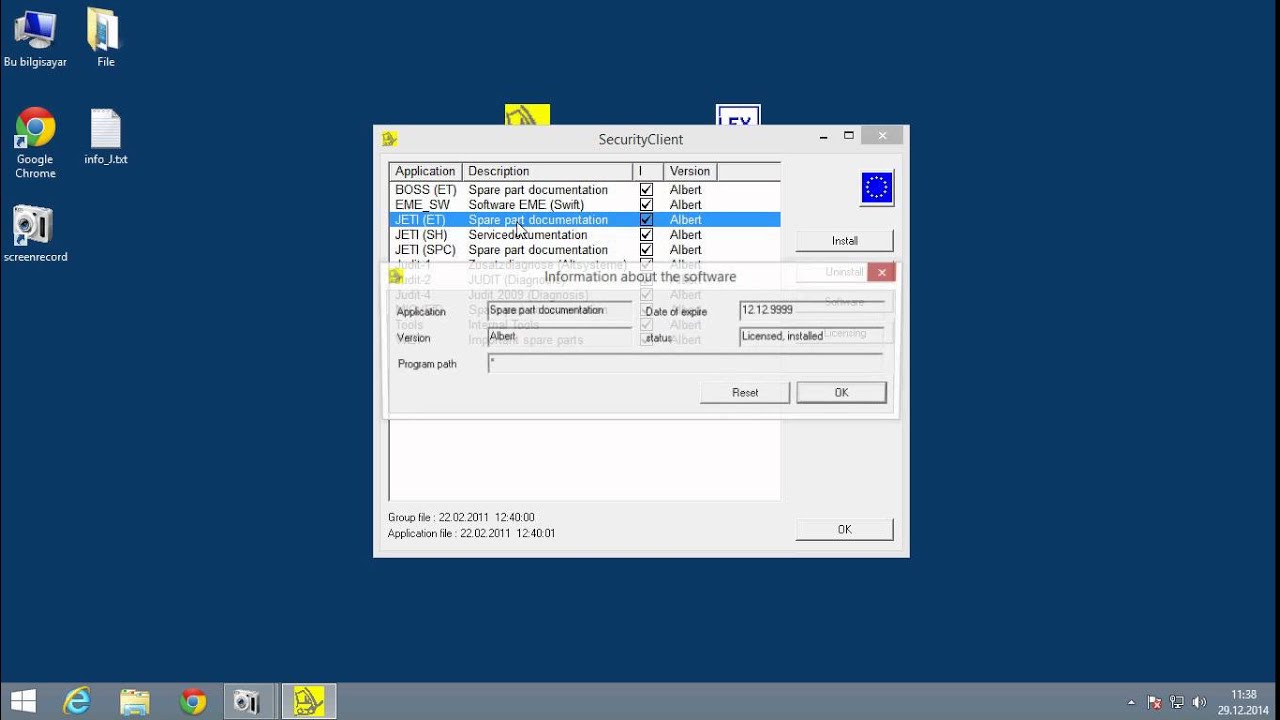
Task: Open File Explorer from taskbar
Action: (135, 701)
